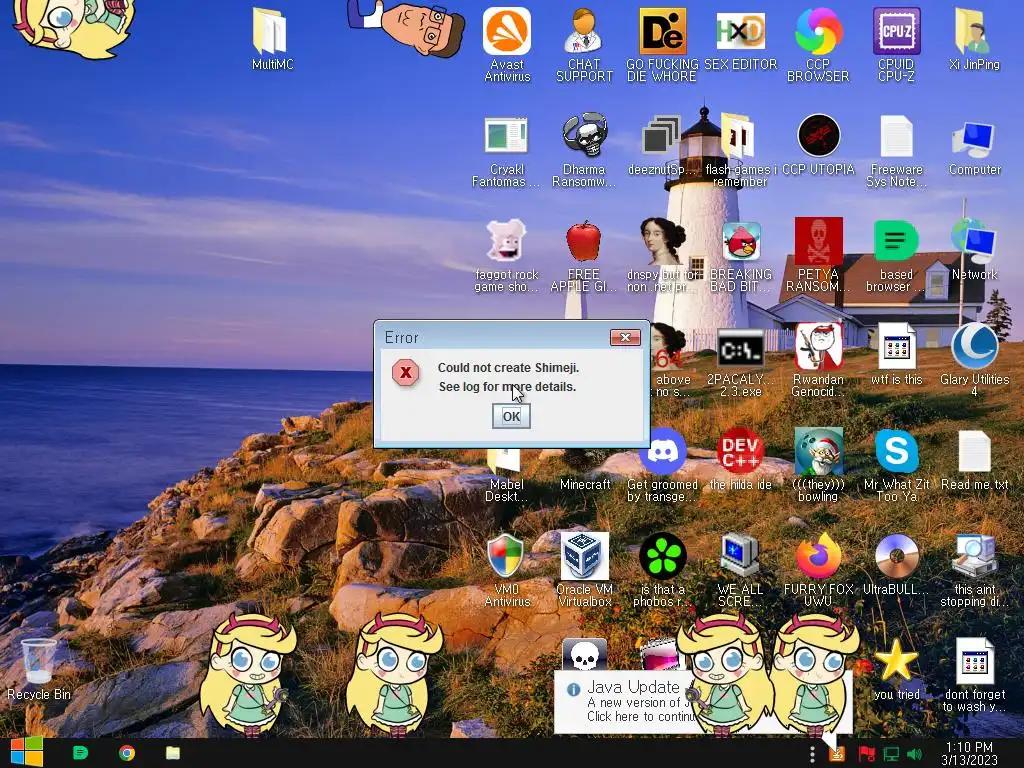Select the Glary Utilities 4 shortcut
Image resolution: width=1024 pixels, height=768 pixels.
coord(974,361)
